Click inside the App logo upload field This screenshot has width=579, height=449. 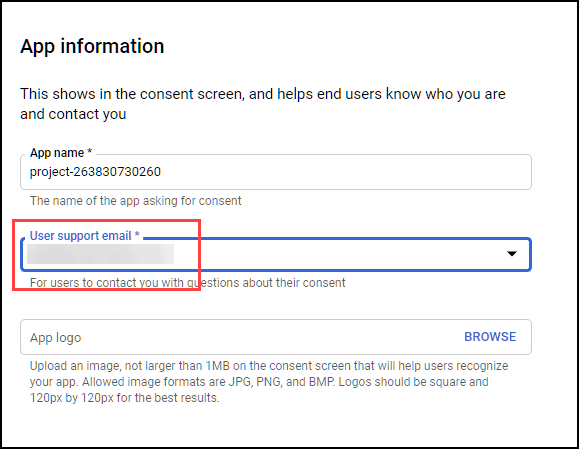coord(276,337)
